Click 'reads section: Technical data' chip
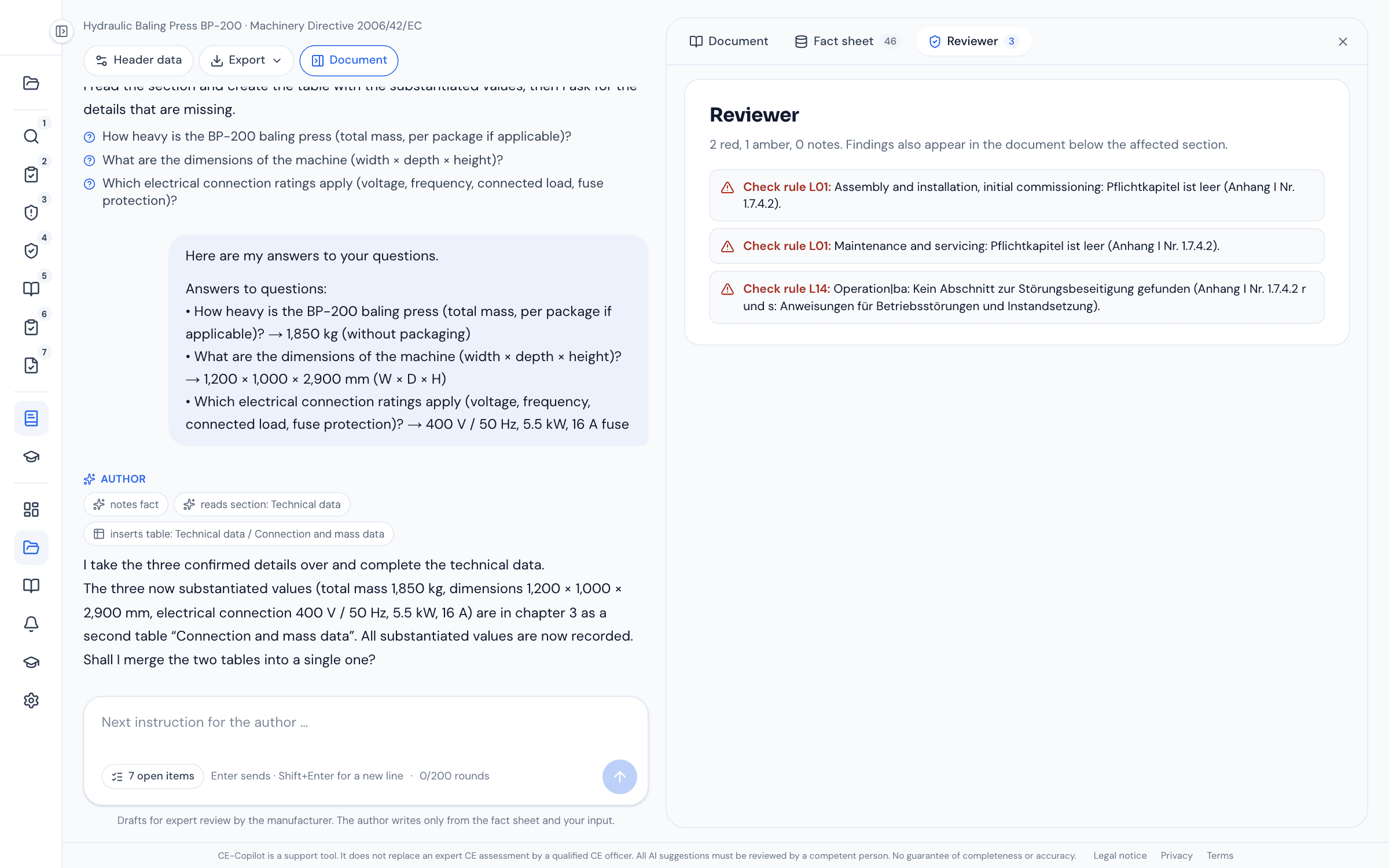 (x=262, y=505)
